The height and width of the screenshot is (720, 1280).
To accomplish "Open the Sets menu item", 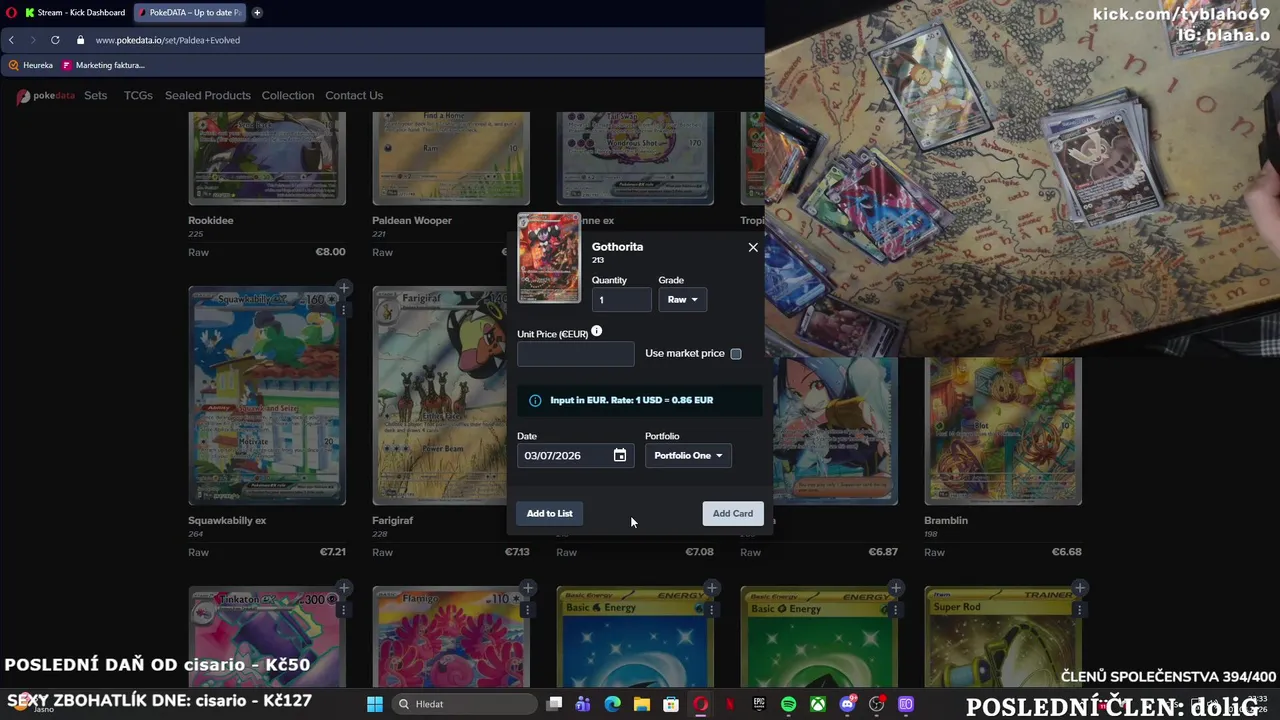I will pyautogui.click(x=95, y=96).
